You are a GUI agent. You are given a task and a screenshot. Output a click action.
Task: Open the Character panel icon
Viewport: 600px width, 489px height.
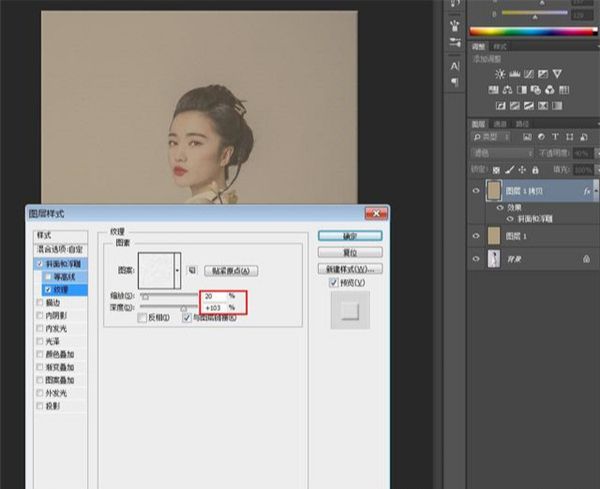click(455, 66)
